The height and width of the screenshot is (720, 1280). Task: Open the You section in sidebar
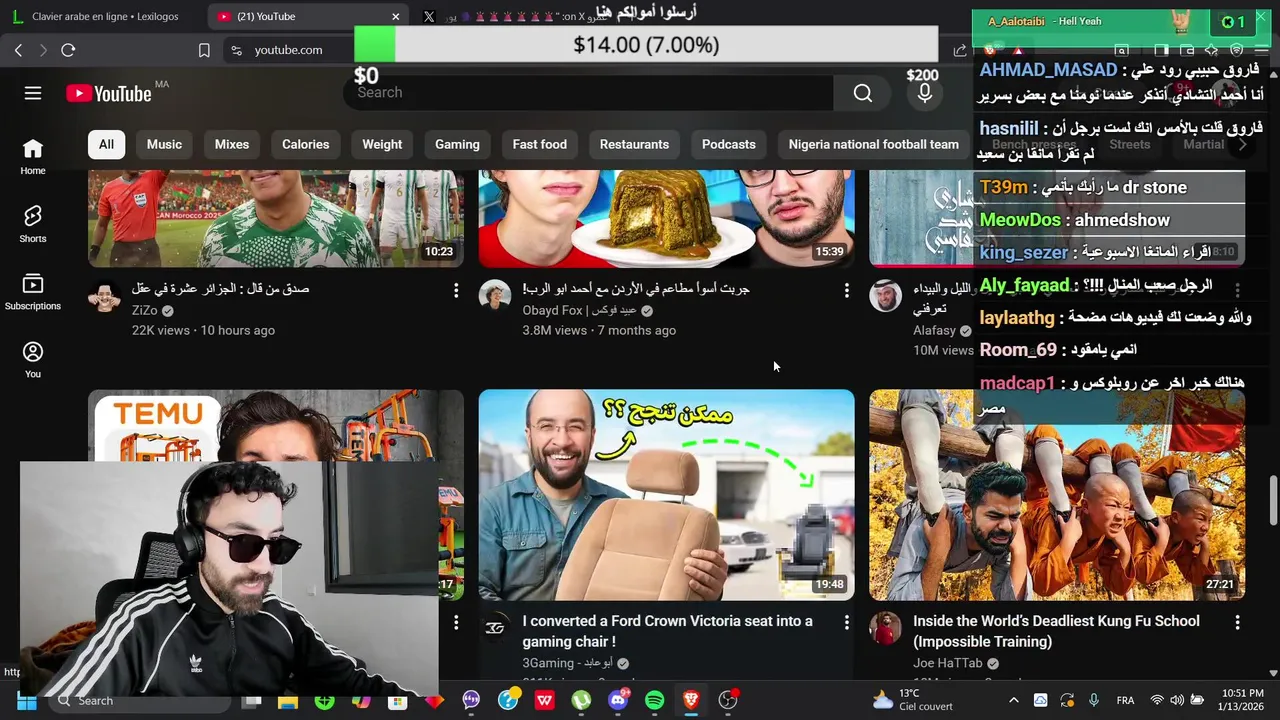click(x=33, y=359)
